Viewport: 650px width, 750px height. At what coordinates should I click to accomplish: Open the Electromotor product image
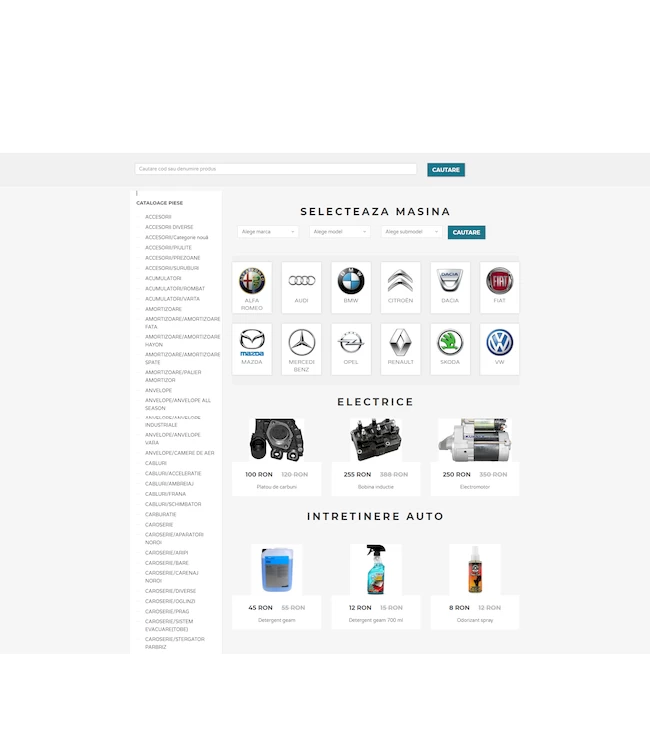pyautogui.click(x=475, y=440)
